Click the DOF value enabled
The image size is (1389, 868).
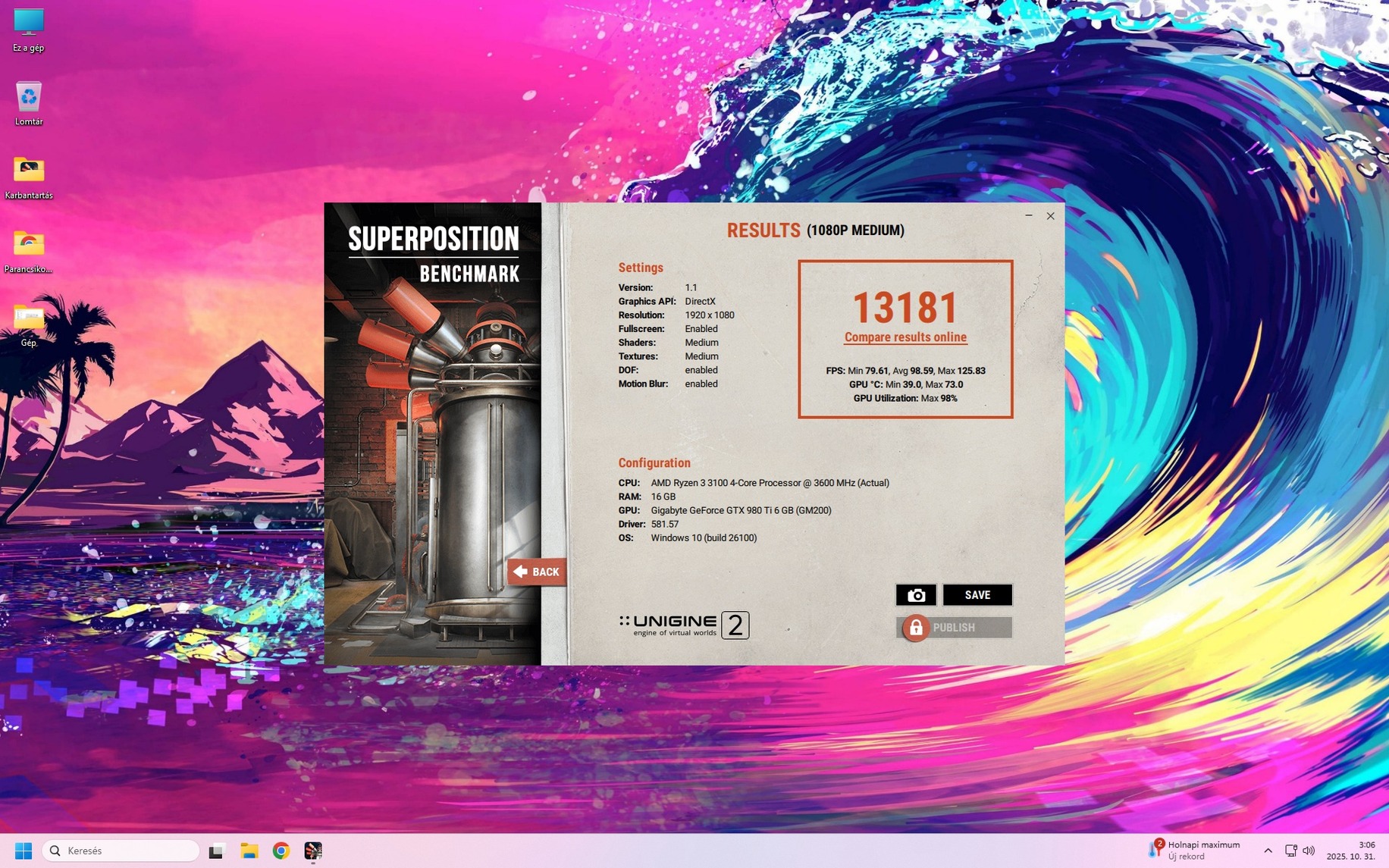pos(701,370)
